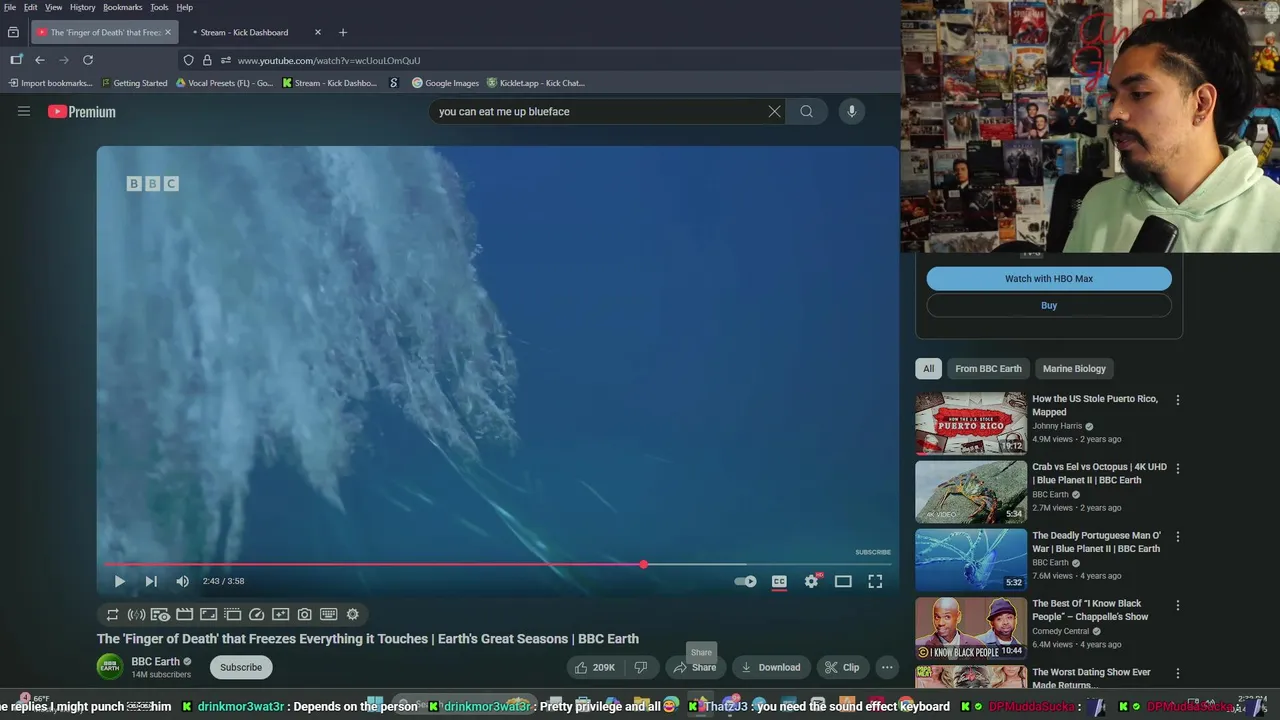Toggle the loop button below the video
Image resolution: width=1280 pixels, height=720 pixels.
(x=113, y=614)
